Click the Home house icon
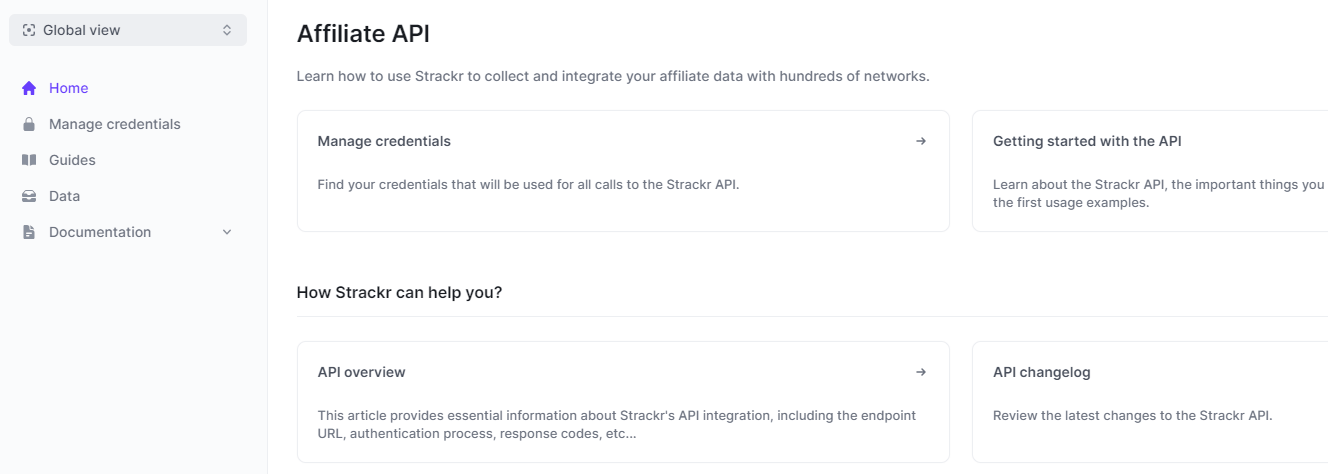The image size is (1328, 474). tap(29, 88)
